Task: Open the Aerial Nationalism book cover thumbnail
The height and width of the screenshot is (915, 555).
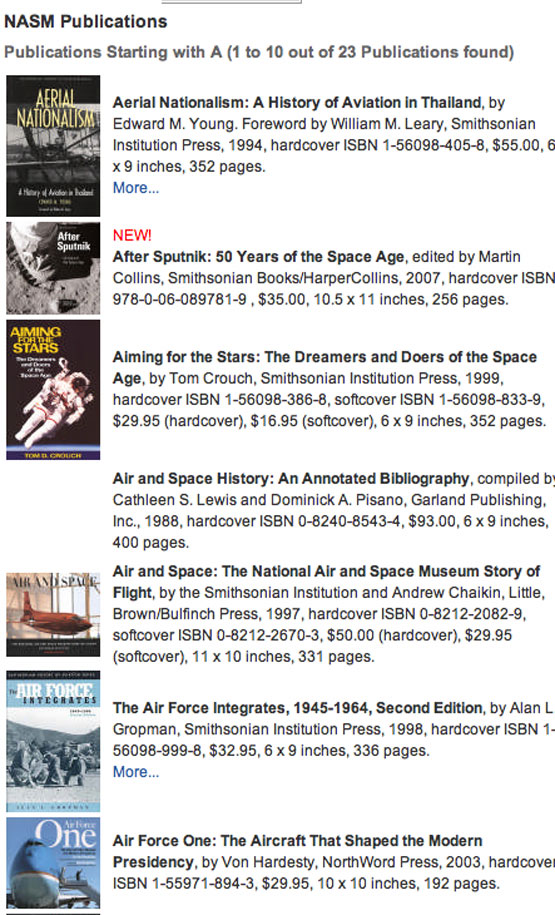Action: click(53, 146)
